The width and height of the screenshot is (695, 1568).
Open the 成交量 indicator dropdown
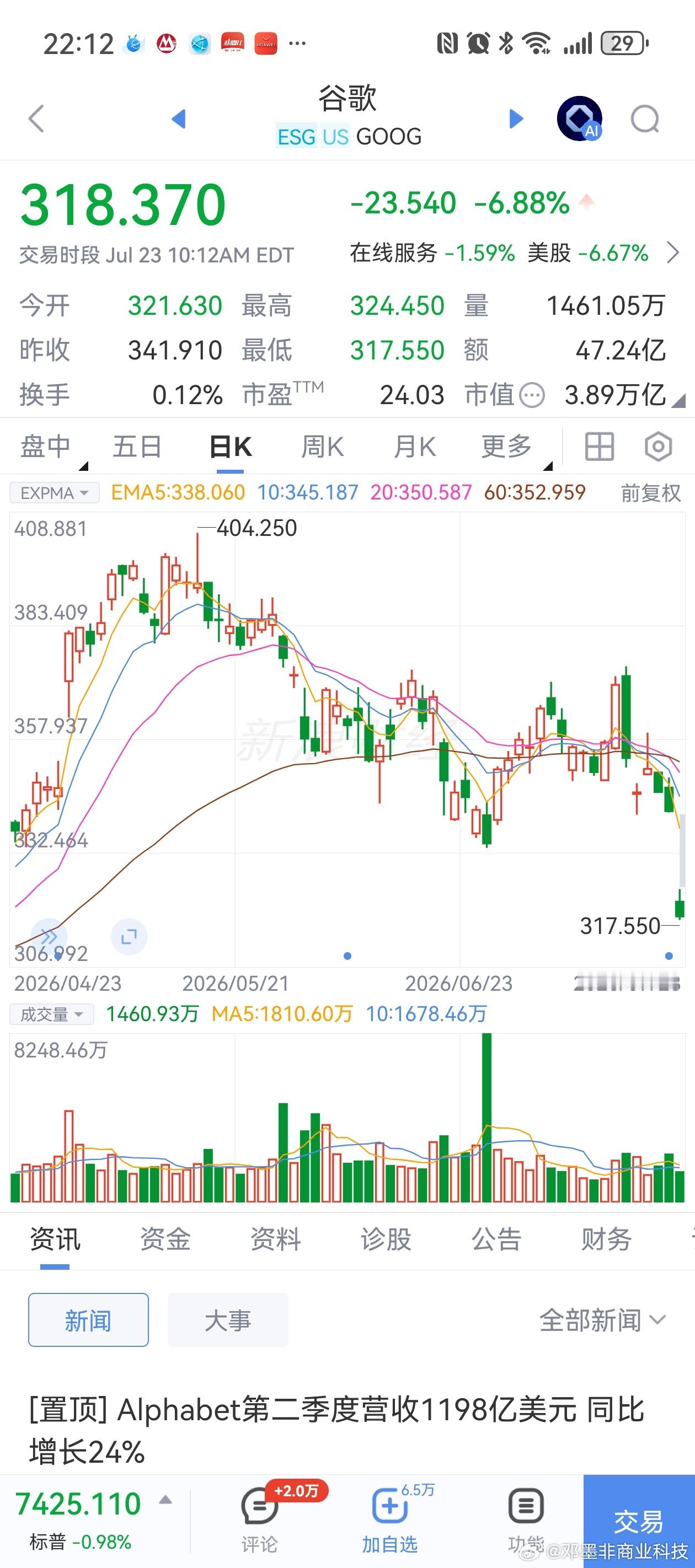52,1014
